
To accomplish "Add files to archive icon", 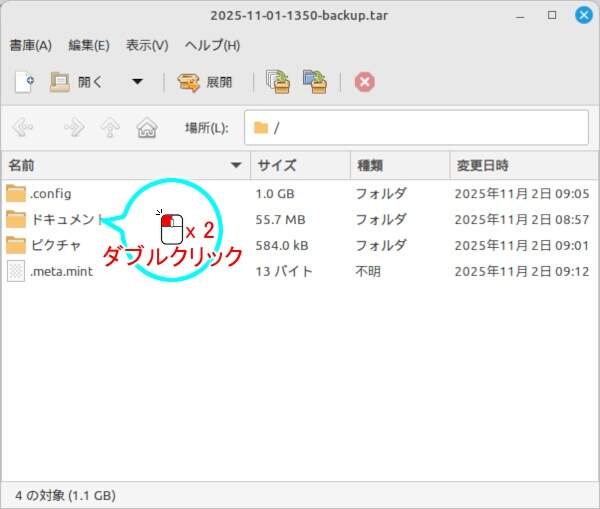I will pyautogui.click(x=278, y=82).
